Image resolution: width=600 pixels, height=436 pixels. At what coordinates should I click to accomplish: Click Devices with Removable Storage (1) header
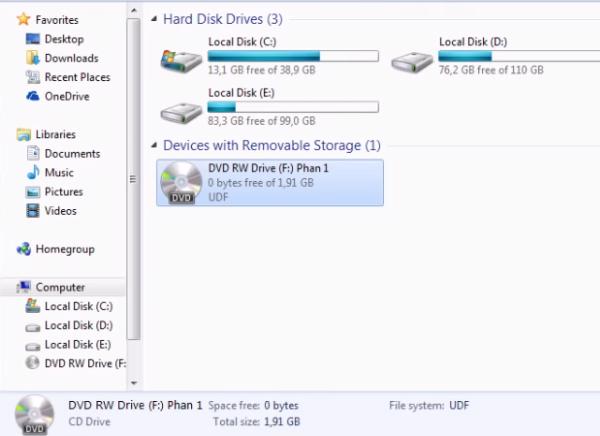272,145
